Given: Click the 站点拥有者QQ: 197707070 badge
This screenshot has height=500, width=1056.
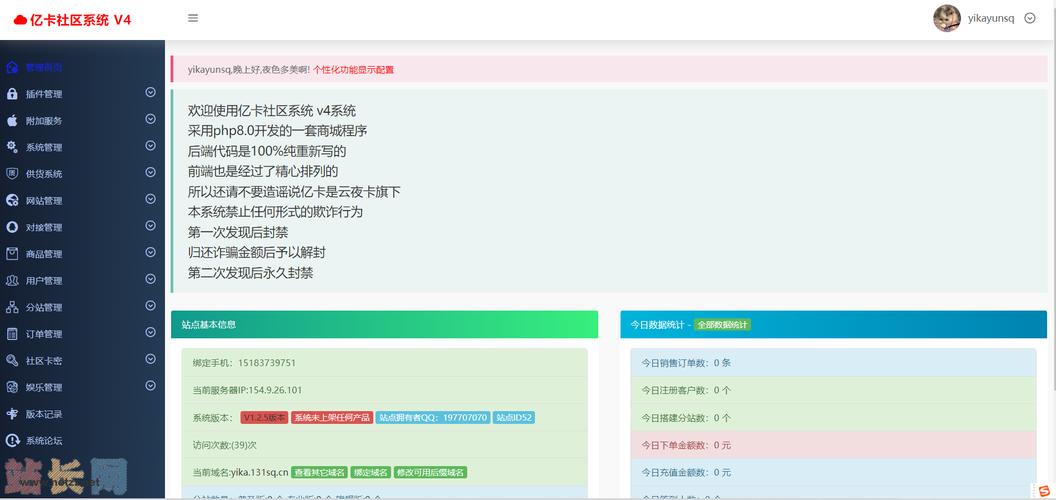Looking at the screenshot, I should click(x=433, y=418).
